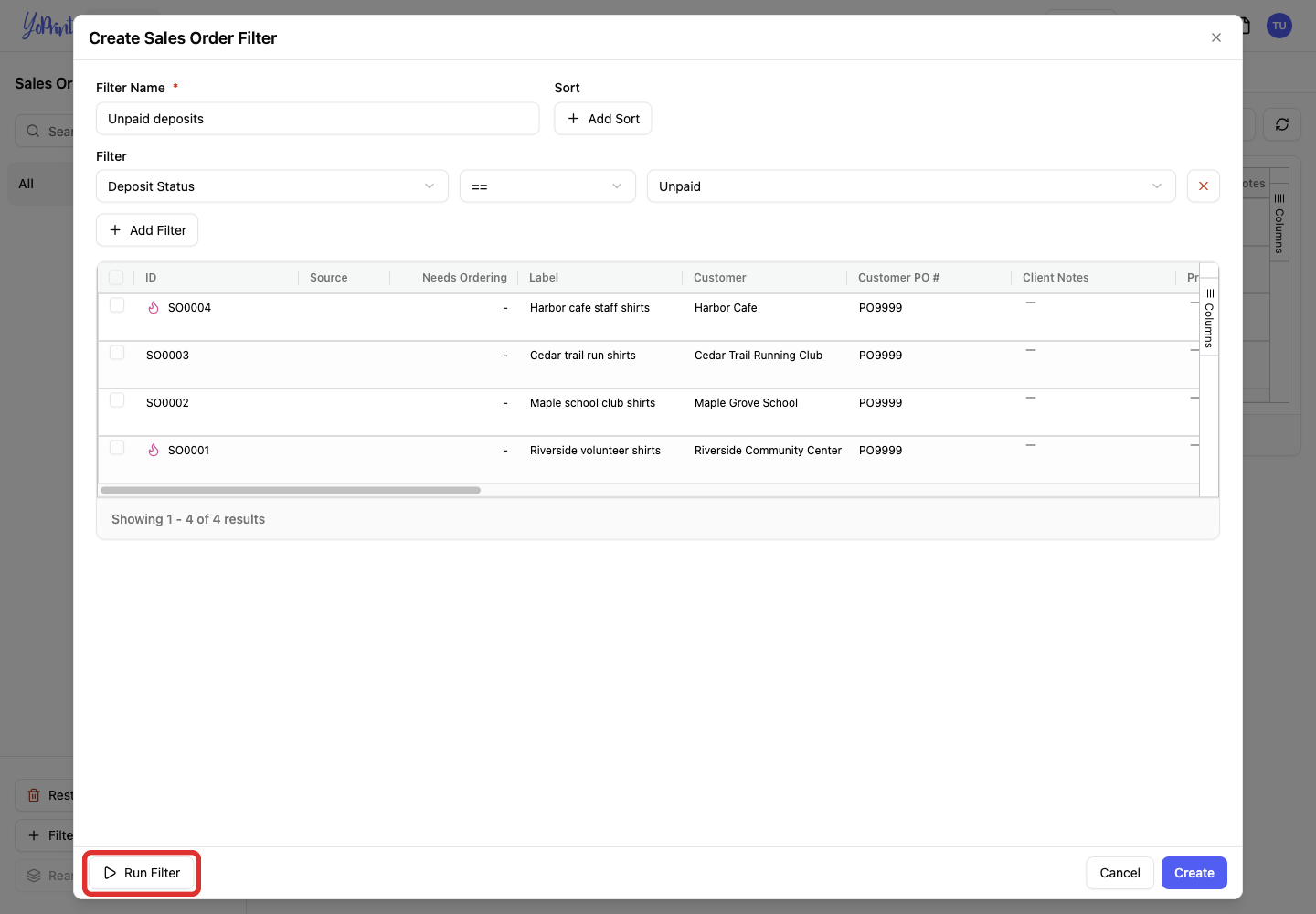
Task: Open the Columns side panel in dialog table
Action: pos(1209,316)
